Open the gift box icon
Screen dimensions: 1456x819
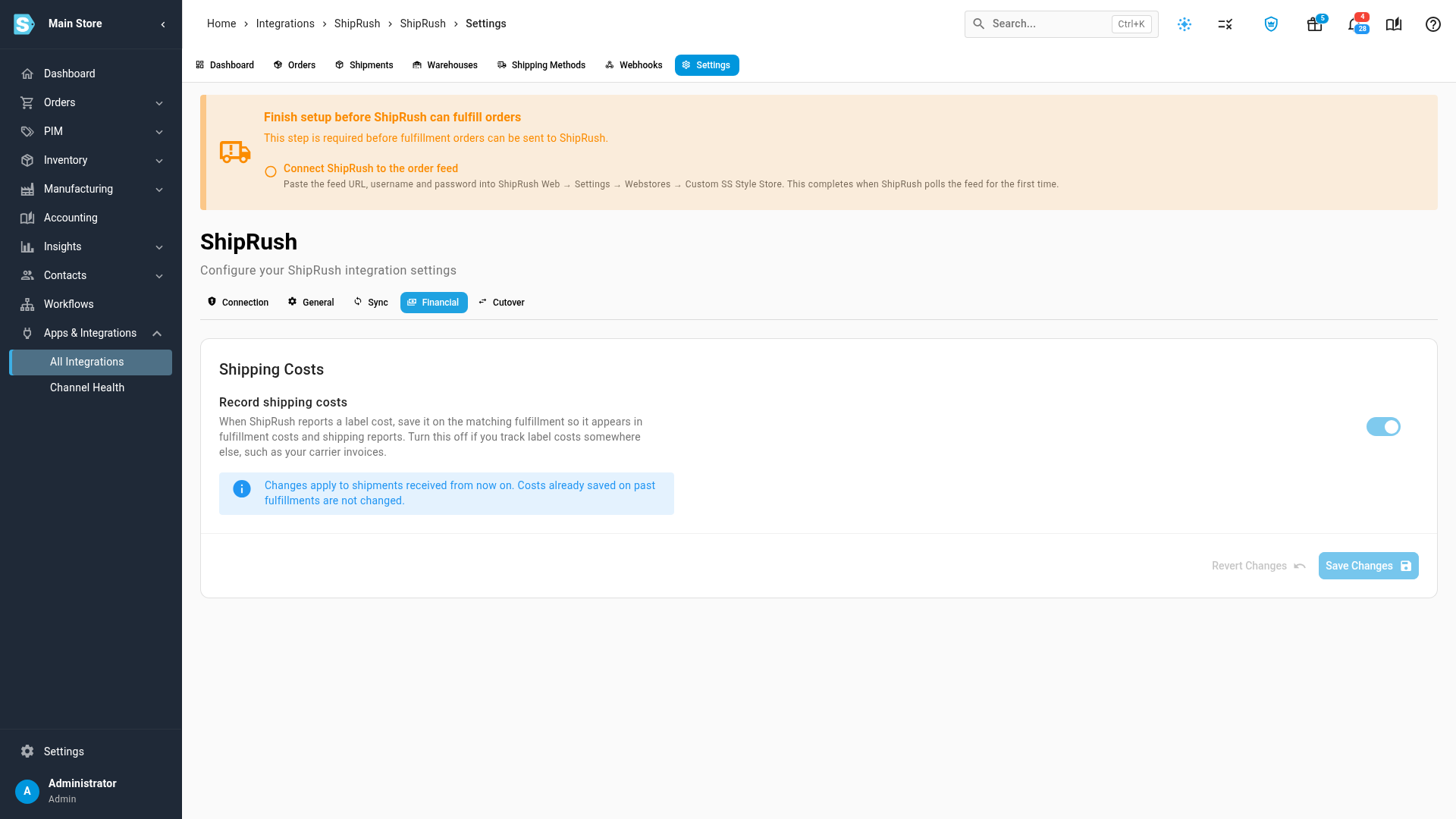pos(1315,24)
